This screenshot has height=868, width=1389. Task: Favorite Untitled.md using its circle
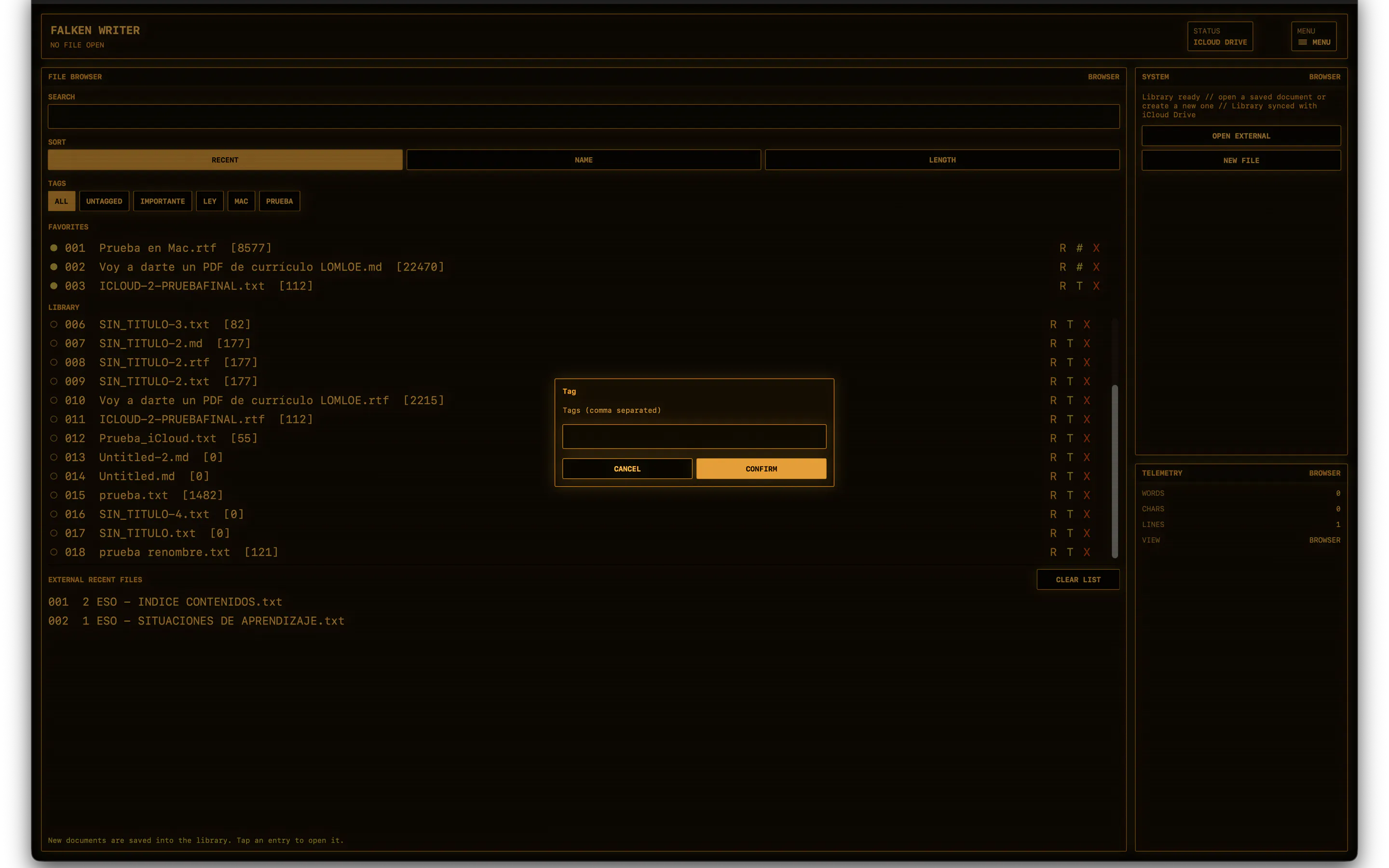tap(54, 476)
